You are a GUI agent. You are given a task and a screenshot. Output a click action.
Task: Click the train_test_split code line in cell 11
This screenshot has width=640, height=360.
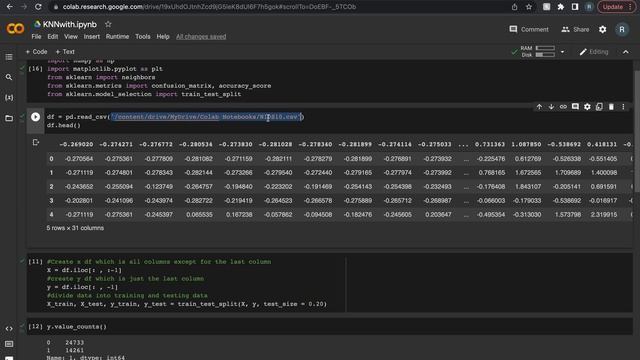click(187, 304)
